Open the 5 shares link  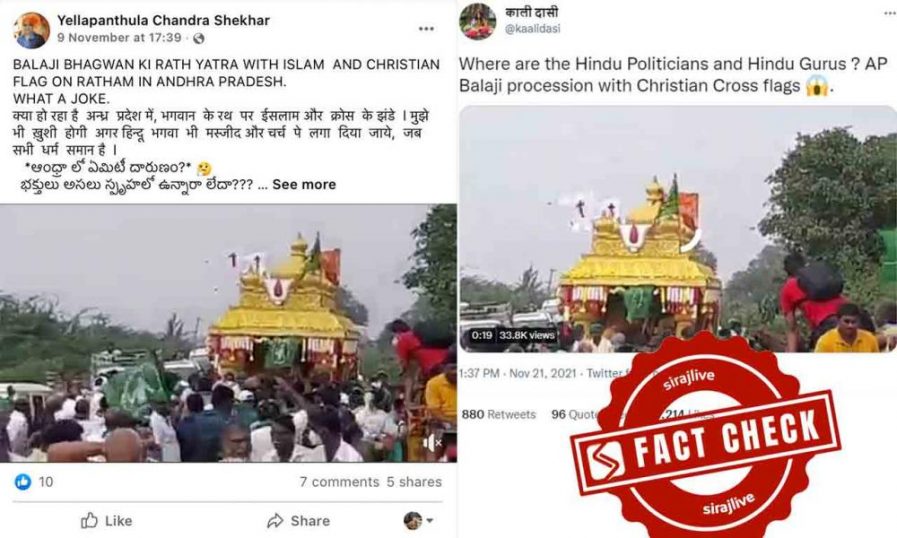(x=414, y=482)
